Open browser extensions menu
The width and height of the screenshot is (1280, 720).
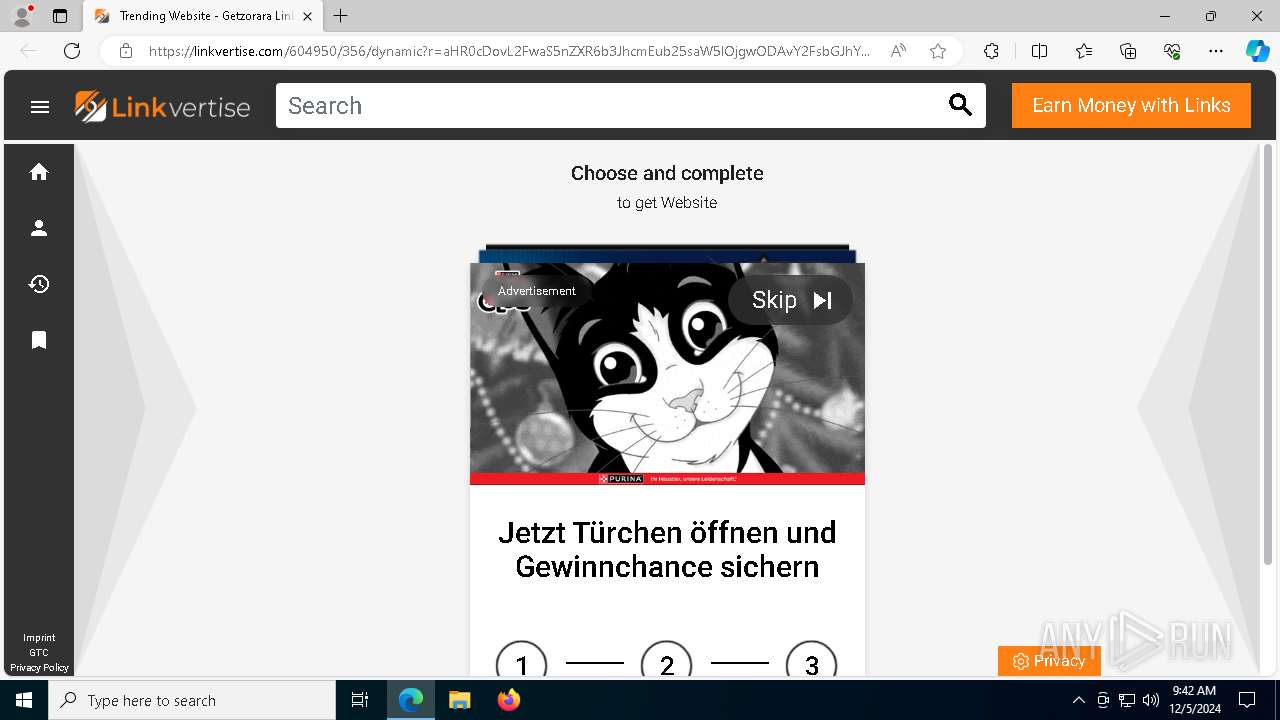[991, 51]
